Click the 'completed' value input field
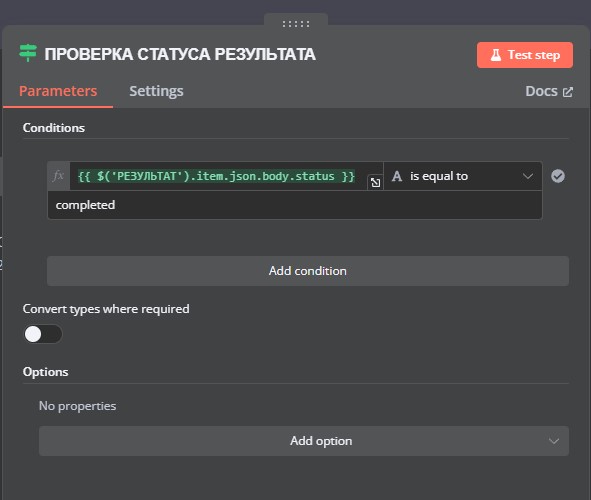The width and height of the screenshot is (591, 500). pos(295,205)
